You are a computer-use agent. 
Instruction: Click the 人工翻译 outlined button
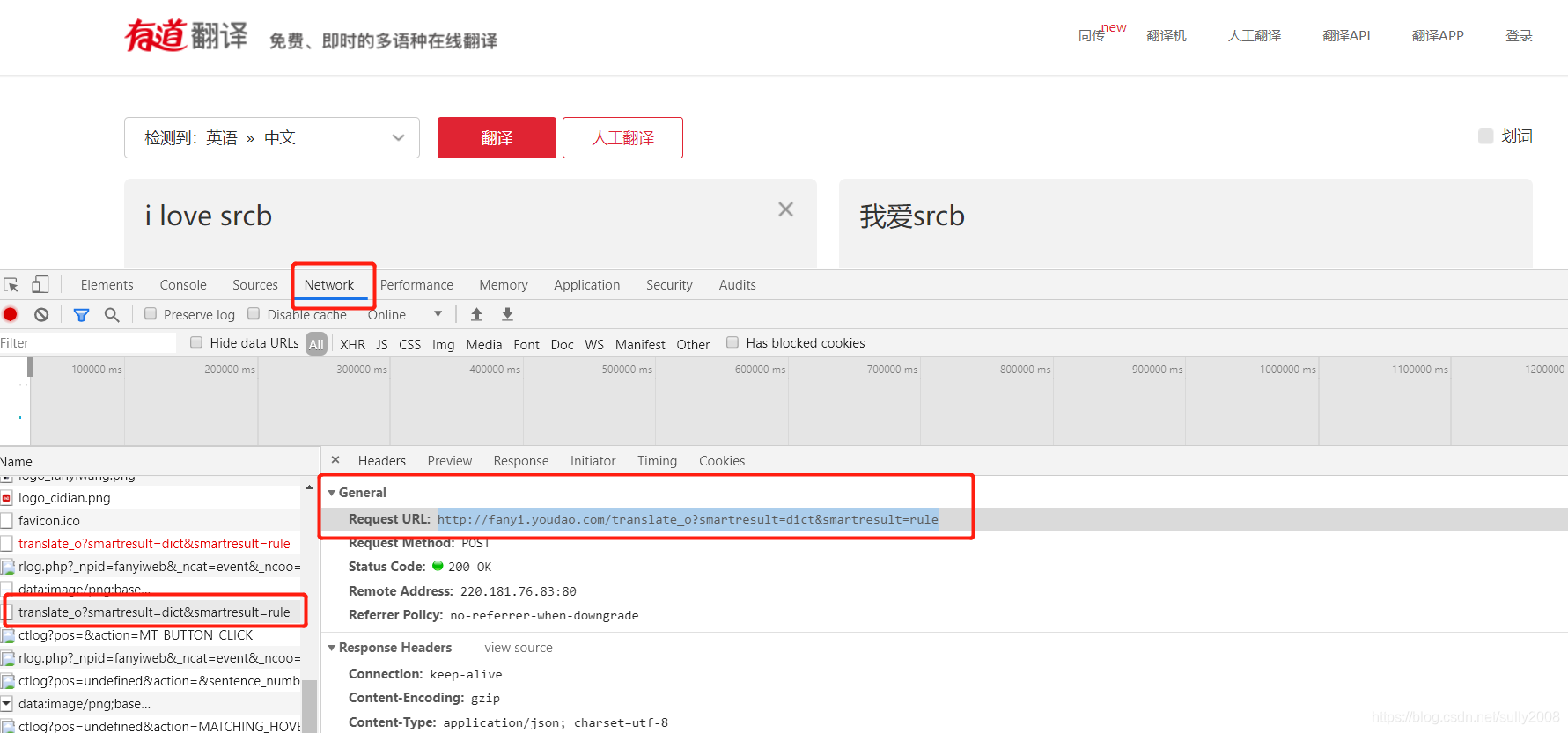click(x=622, y=138)
